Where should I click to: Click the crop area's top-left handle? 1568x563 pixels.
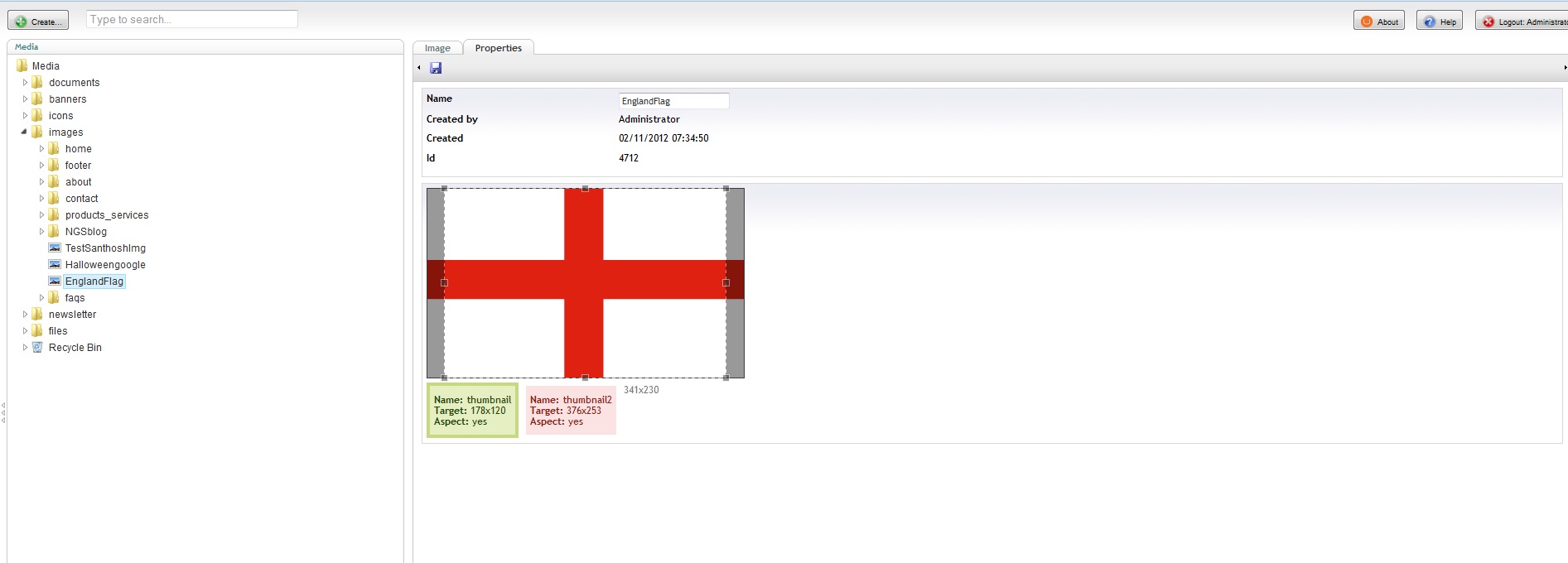click(x=445, y=189)
